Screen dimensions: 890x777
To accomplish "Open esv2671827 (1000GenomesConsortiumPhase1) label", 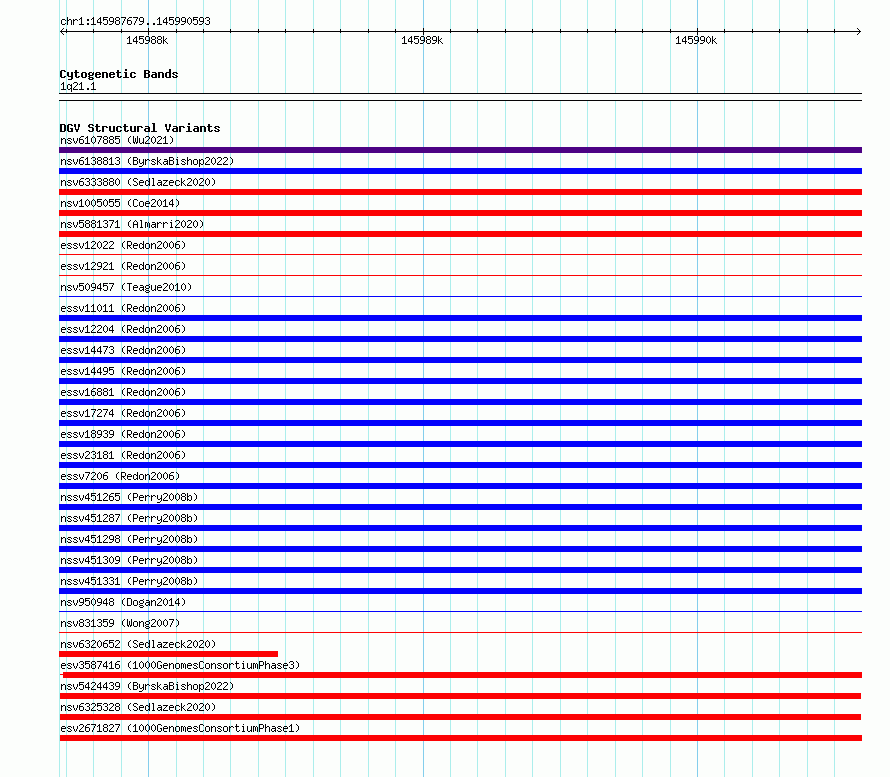I will pyautogui.click(x=180, y=728).
